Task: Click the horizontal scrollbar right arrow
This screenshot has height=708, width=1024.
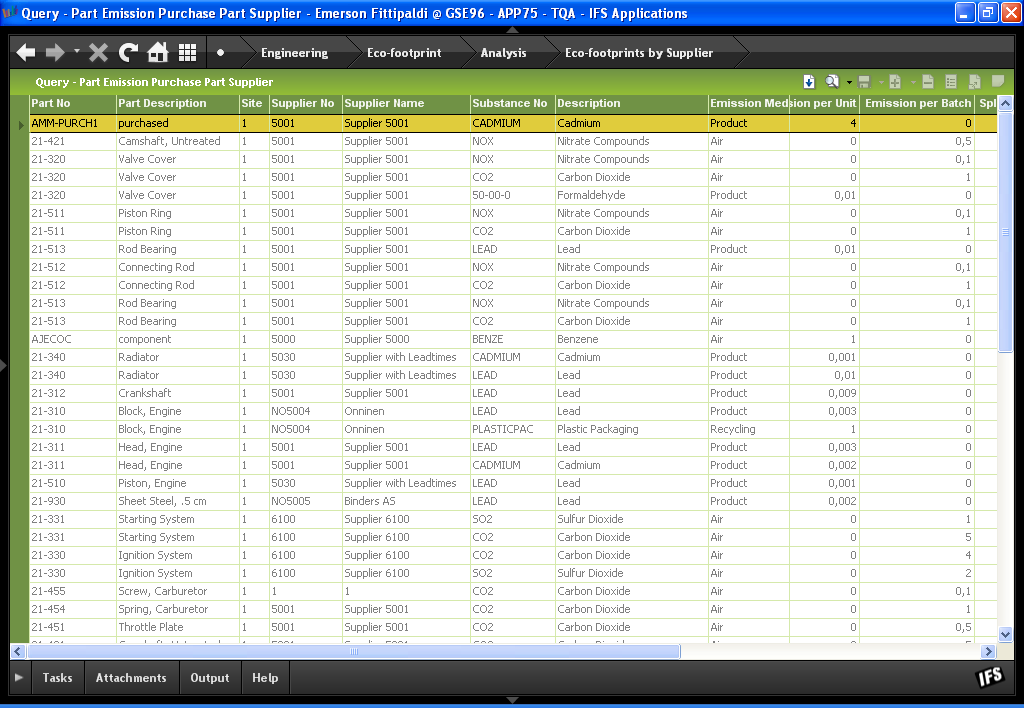Action: click(x=988, y=651)
